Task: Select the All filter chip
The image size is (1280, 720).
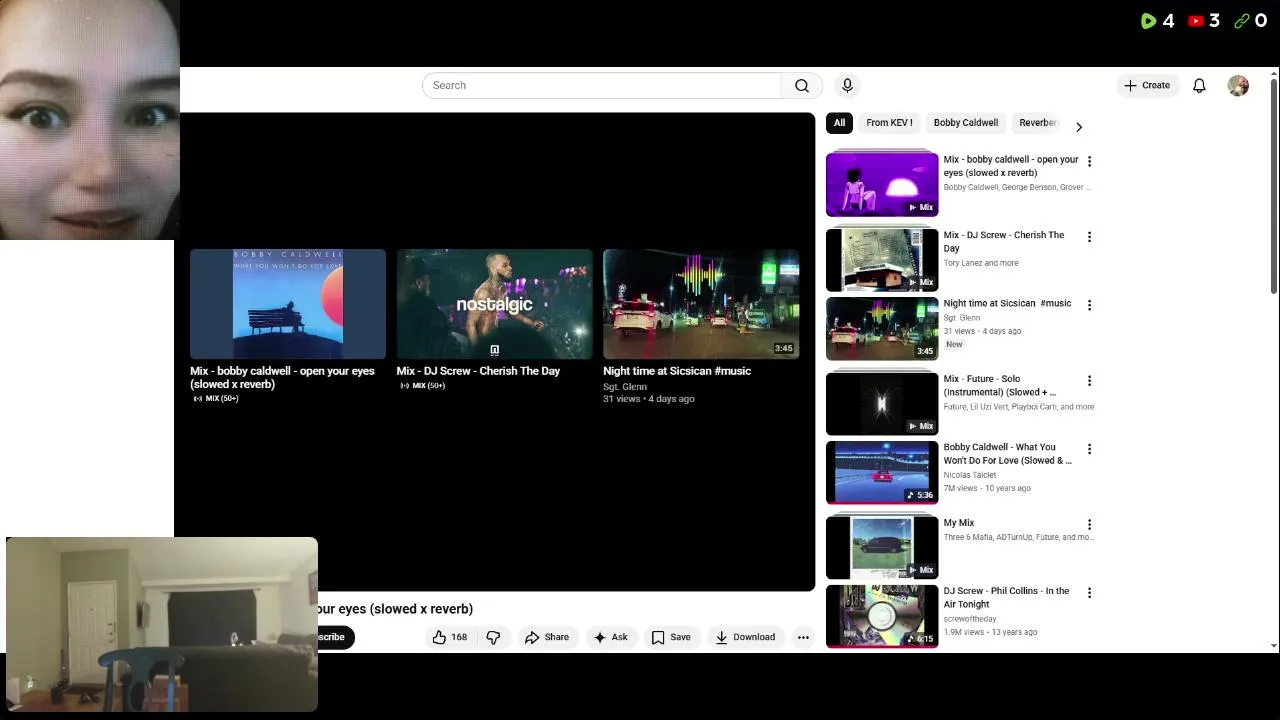Action: click(x=839, y=123)
